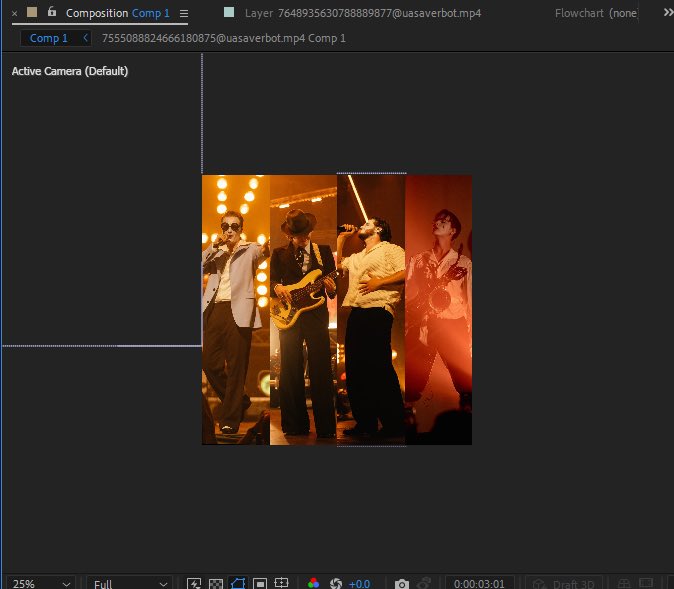The image size is (674, 589).
Task: Take a snapshot with camera icon
Action: coord(402,584)
